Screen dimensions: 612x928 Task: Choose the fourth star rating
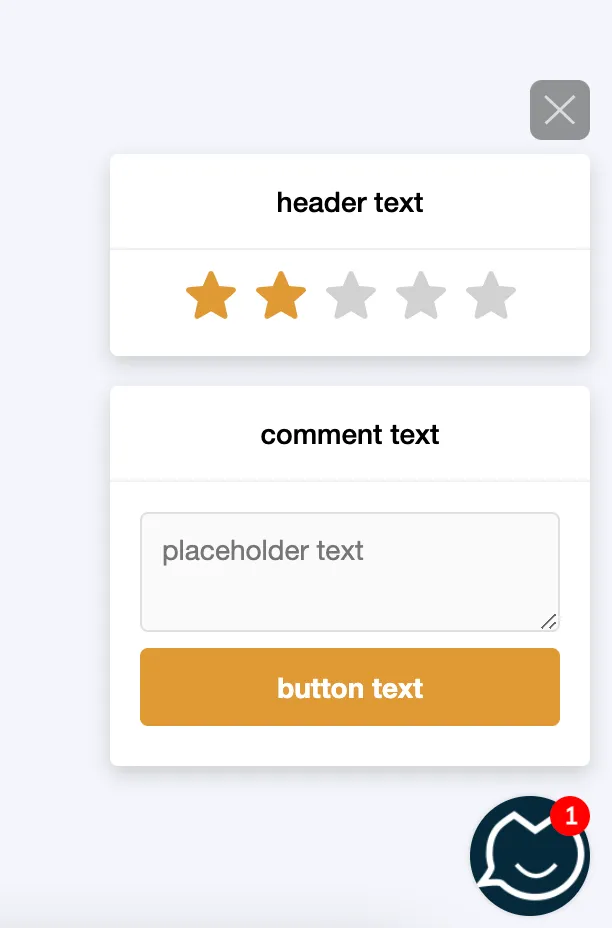click(421, 297)
